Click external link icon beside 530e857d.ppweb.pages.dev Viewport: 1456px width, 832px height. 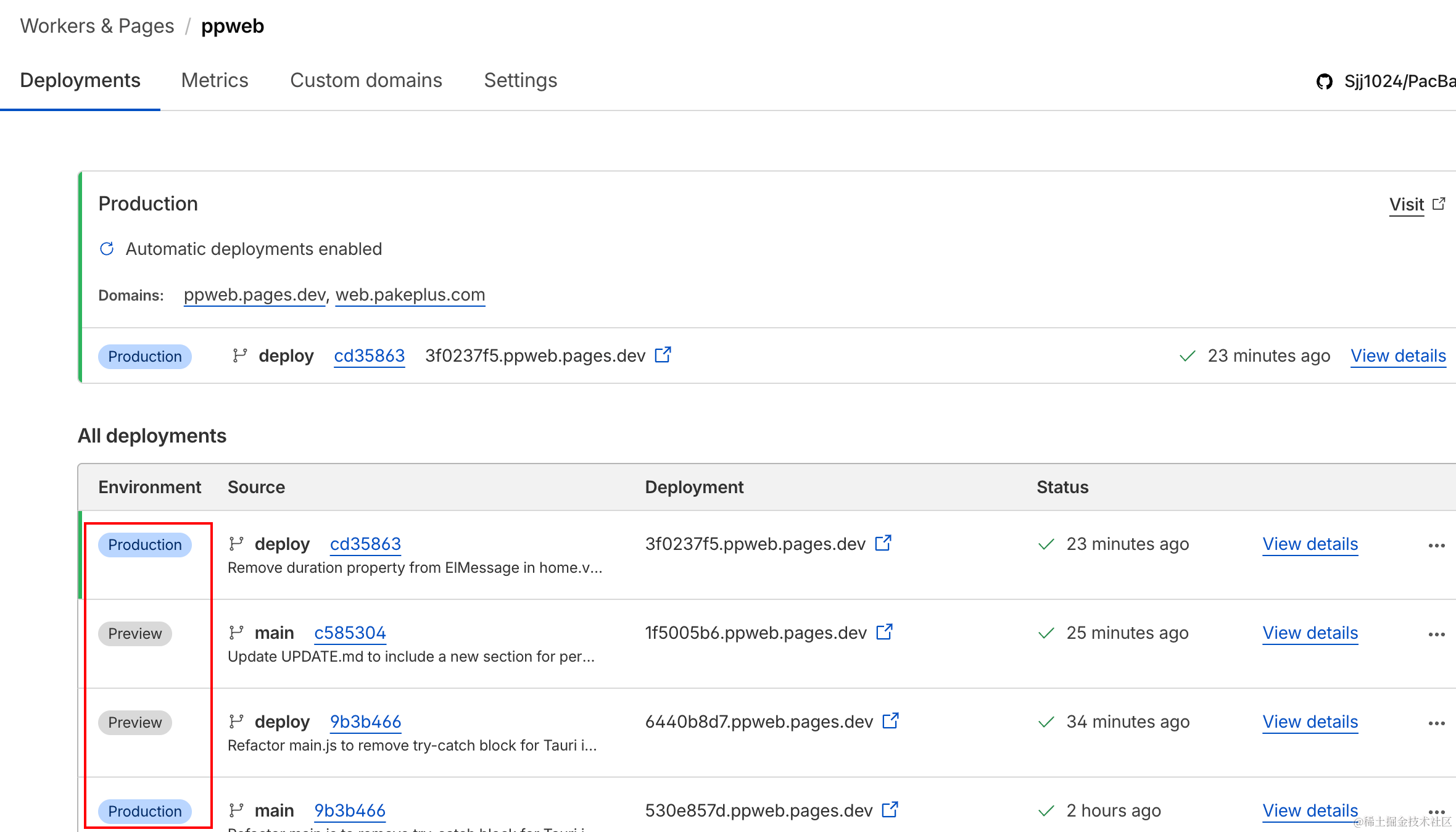coord(890,810)
